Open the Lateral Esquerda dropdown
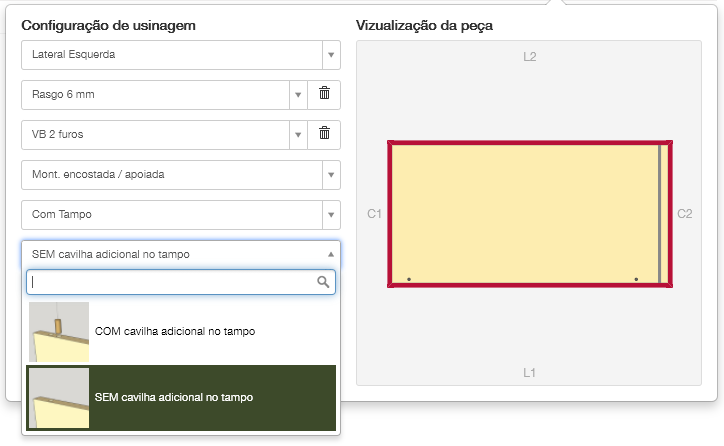The width and height of the screenshot is (724, 446). point(181,55)
